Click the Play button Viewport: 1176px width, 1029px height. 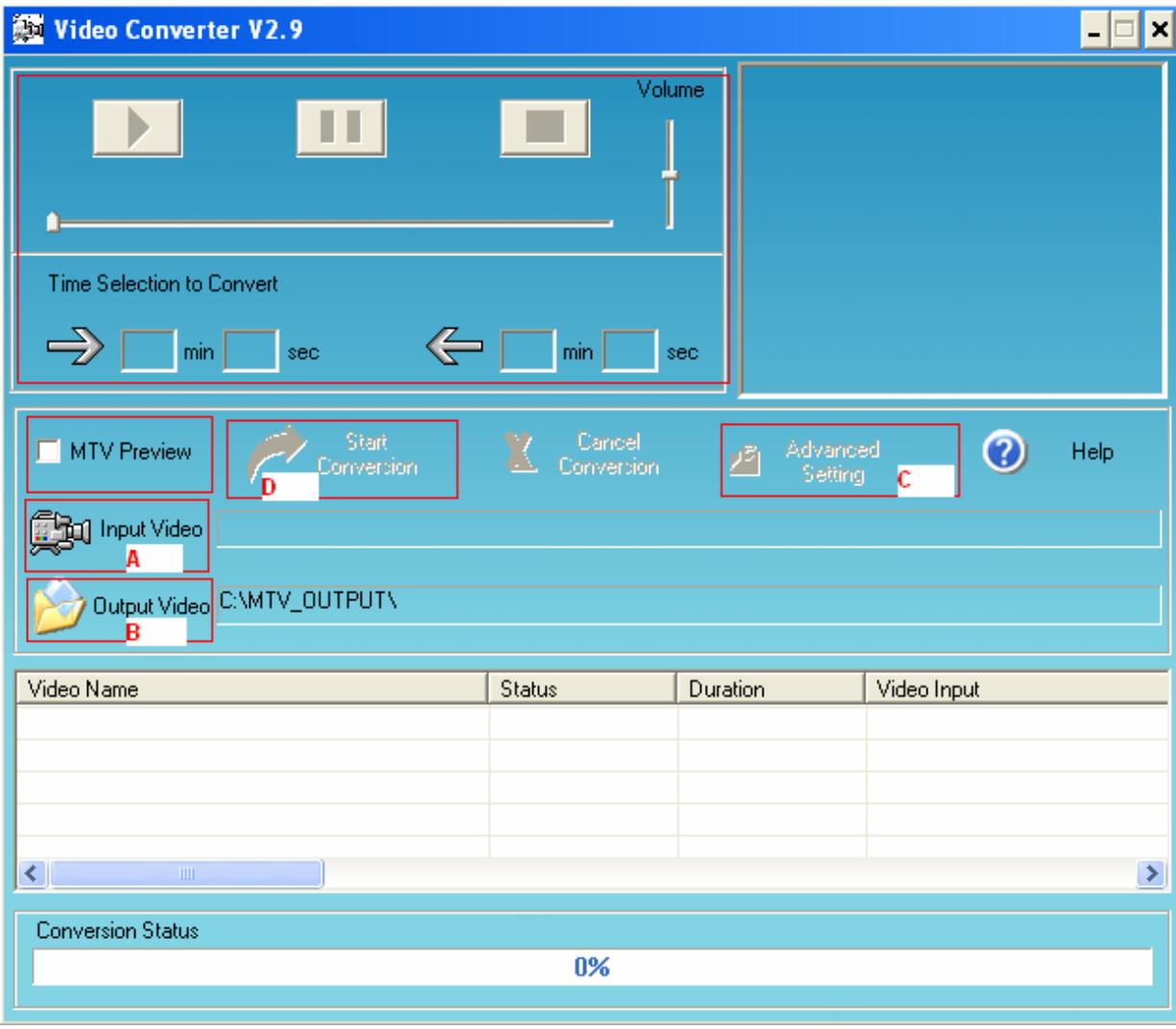(x=137, y=128)
